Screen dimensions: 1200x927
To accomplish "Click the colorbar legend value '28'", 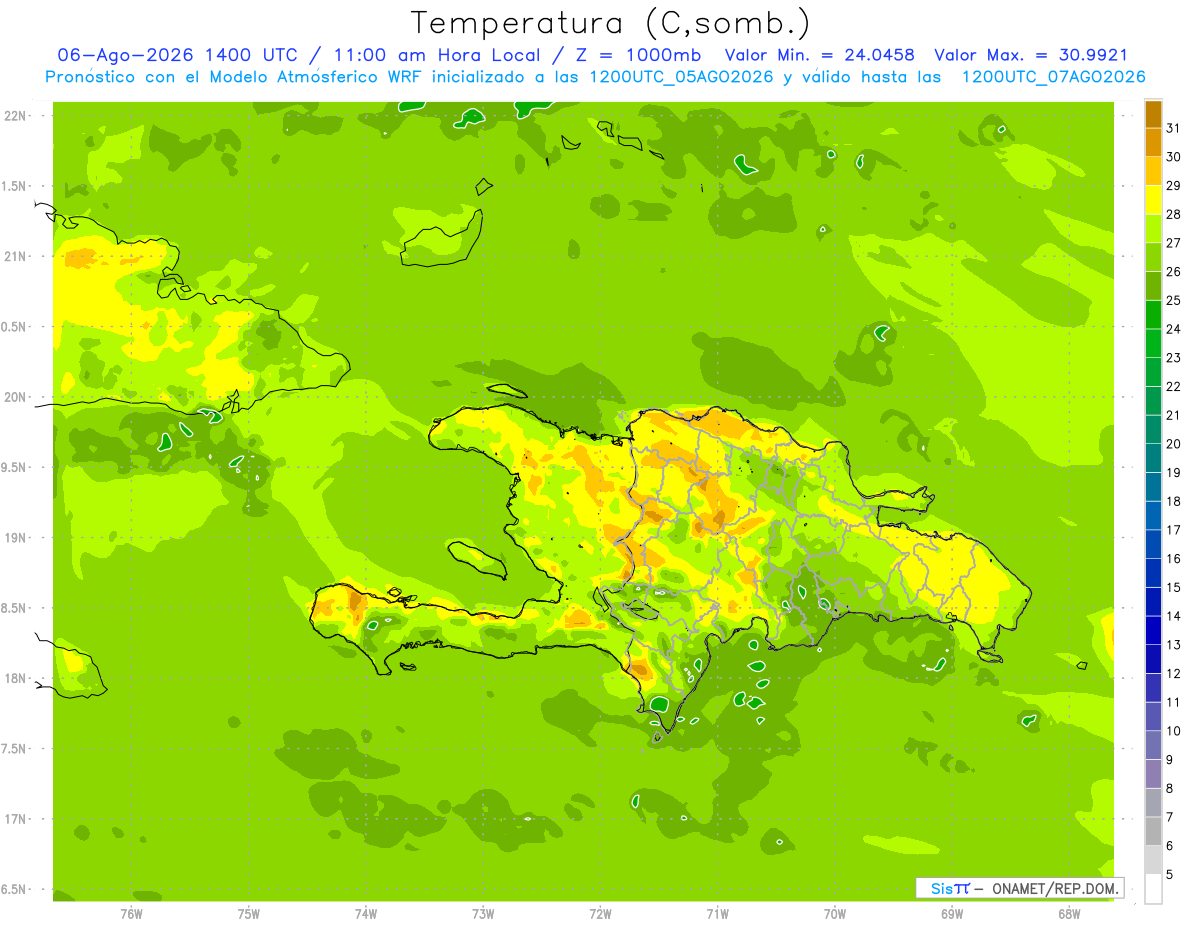I will (1174, 214).
